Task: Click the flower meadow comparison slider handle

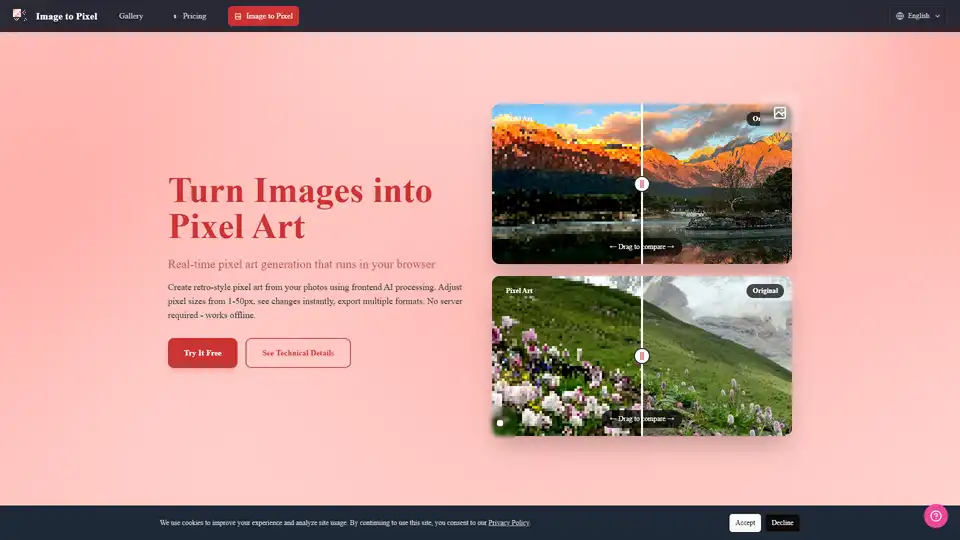Action: tap(642, 356)
